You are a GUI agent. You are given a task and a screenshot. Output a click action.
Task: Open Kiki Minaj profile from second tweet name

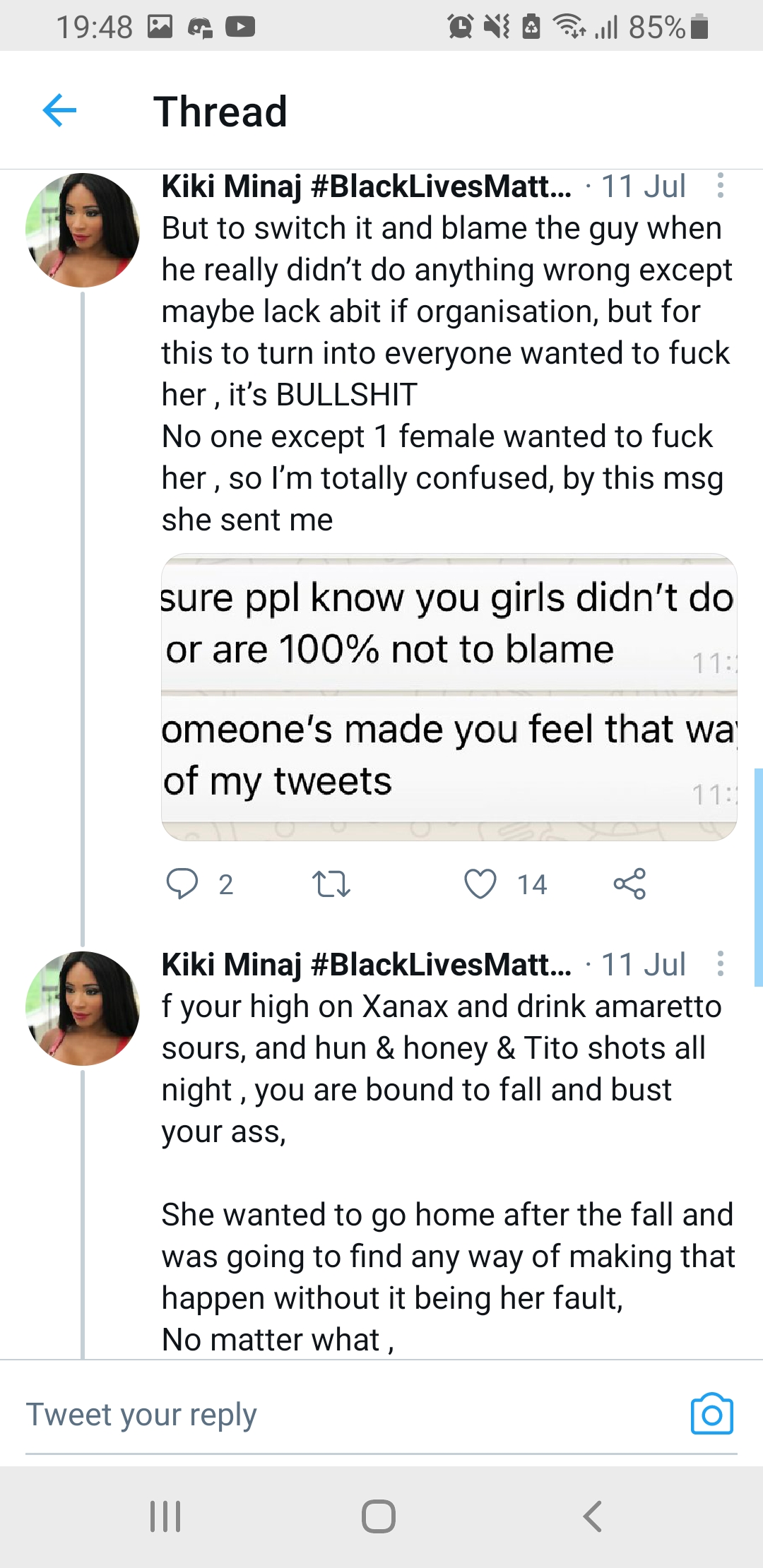pos(366,964)
